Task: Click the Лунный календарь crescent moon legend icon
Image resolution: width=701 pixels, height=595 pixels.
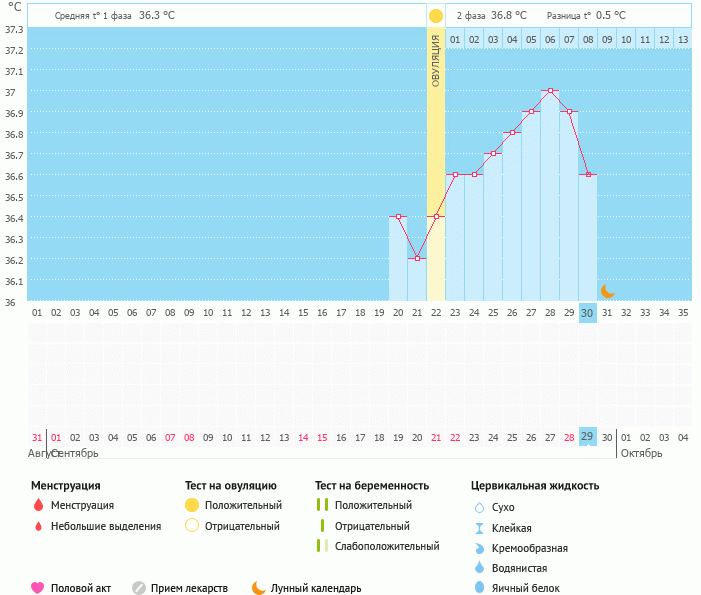Action: (258, 588)
